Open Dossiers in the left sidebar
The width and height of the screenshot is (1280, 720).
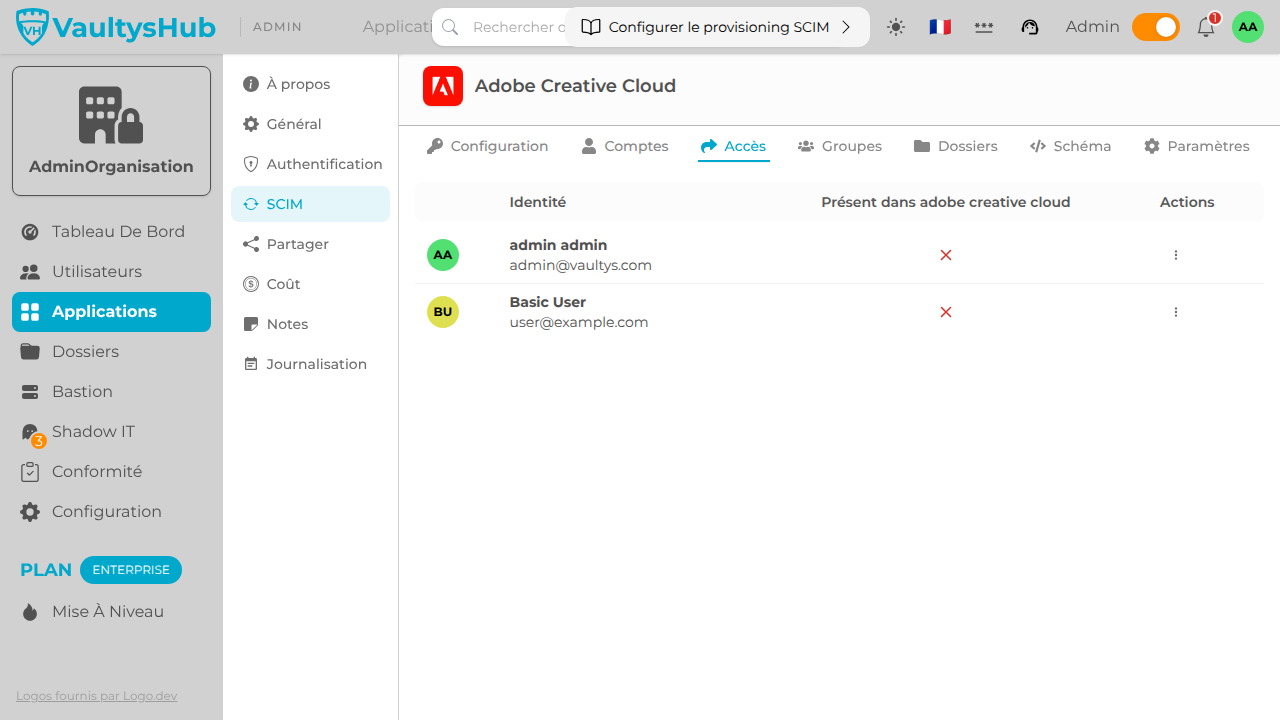pyautogui.click(x=111, y=352)
